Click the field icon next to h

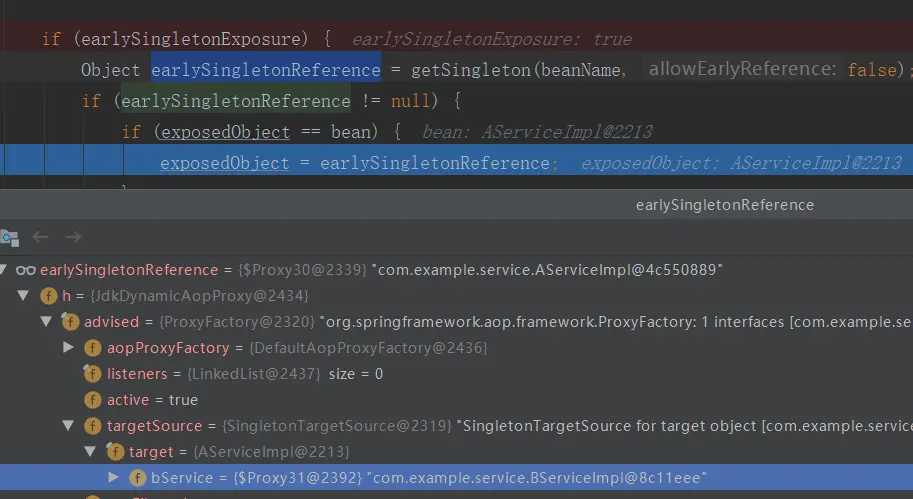click(x=48, y=296)
